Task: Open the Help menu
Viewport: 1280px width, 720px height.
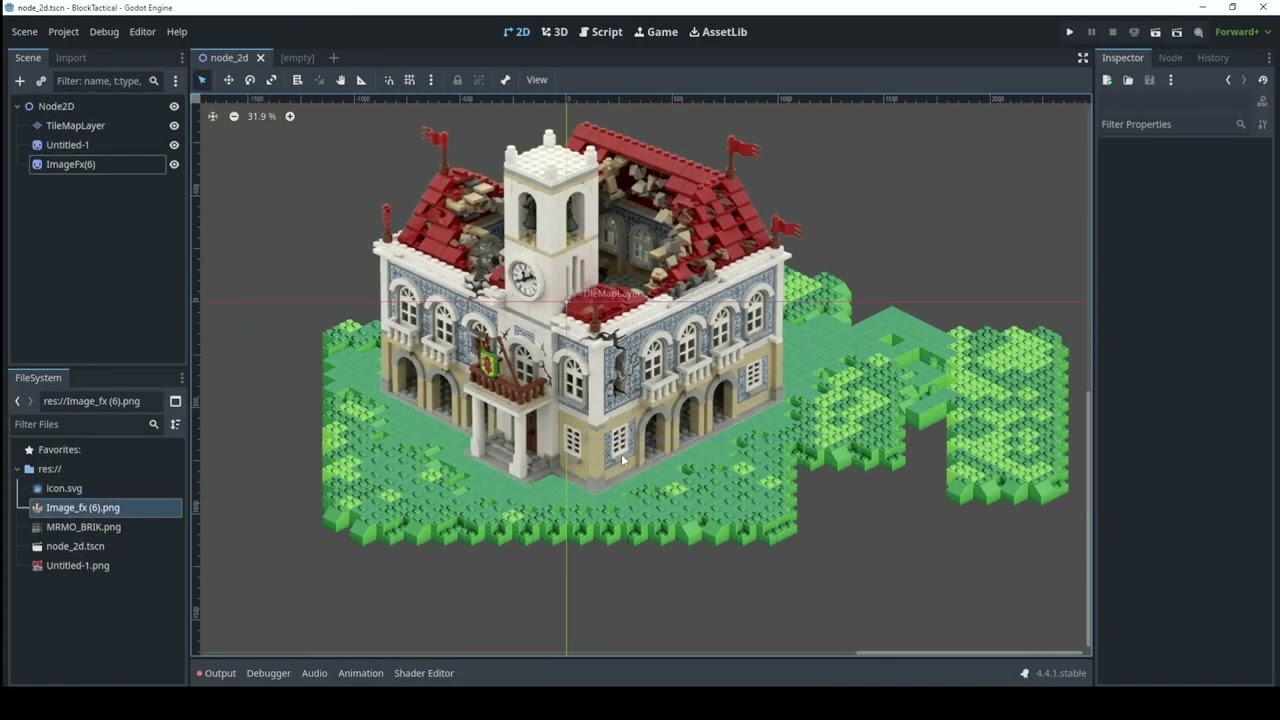Action: (177, 32)
